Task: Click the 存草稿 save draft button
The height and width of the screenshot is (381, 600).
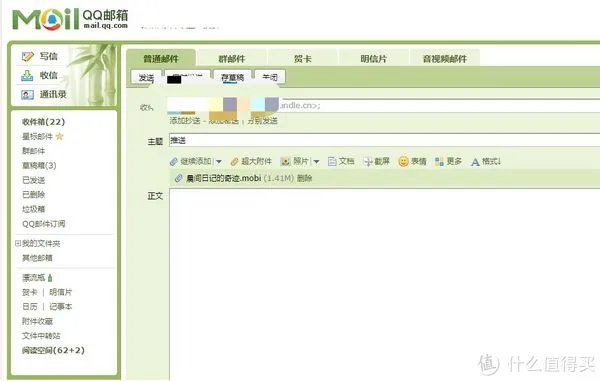Action: click(x=233, y=78)
